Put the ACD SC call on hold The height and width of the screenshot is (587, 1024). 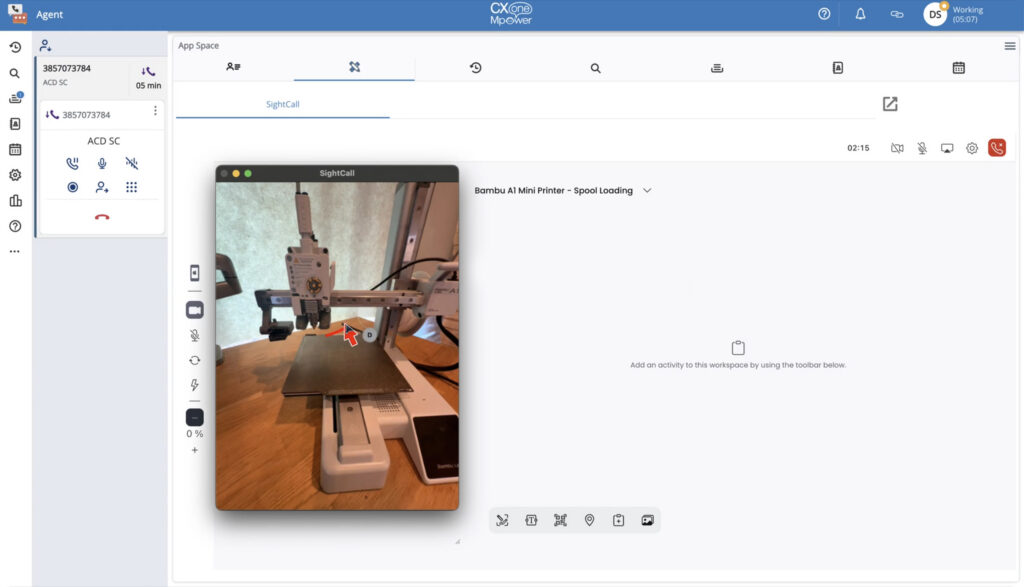[x=72, y=163]
